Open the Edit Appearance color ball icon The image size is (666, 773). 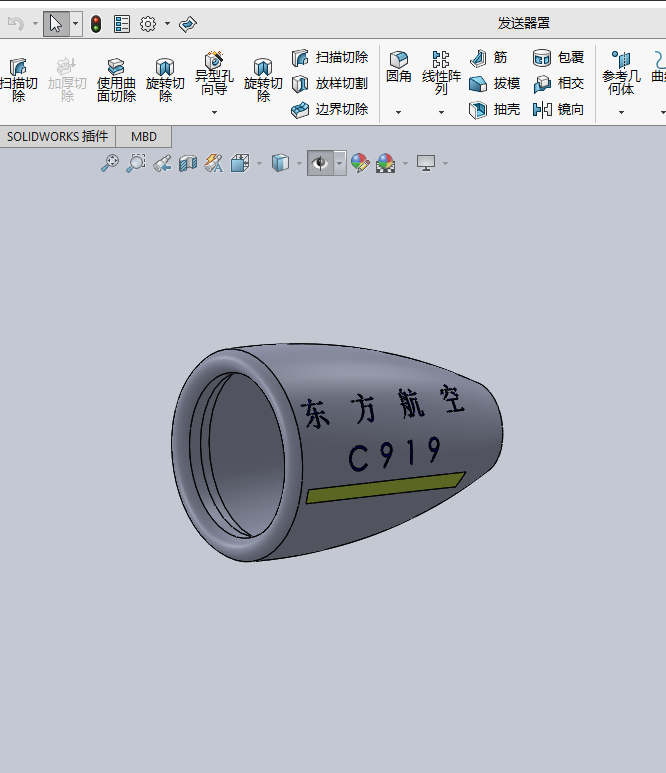click(x=360, y=163)
